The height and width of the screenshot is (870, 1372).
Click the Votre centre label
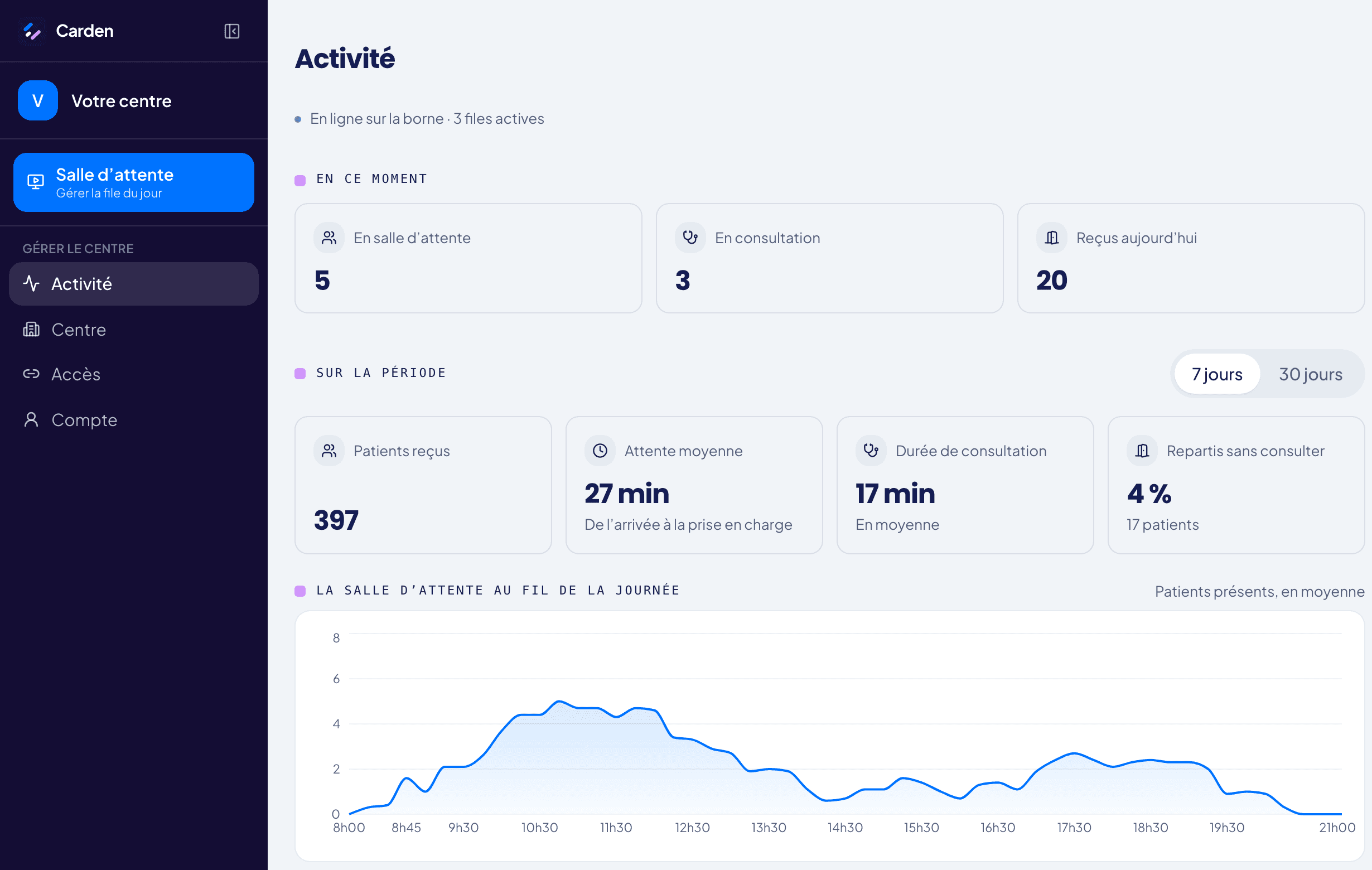click(x=122, y=101)
